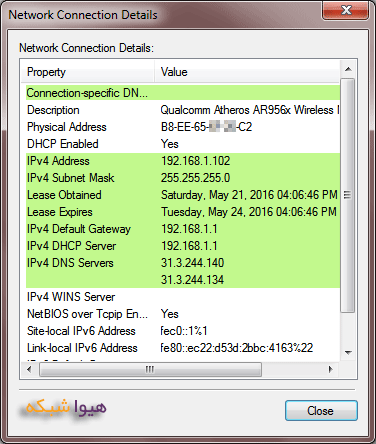The height and width of the screenshot is (444, 376).
Task: Click the Value column header
Action: (247, 72)
